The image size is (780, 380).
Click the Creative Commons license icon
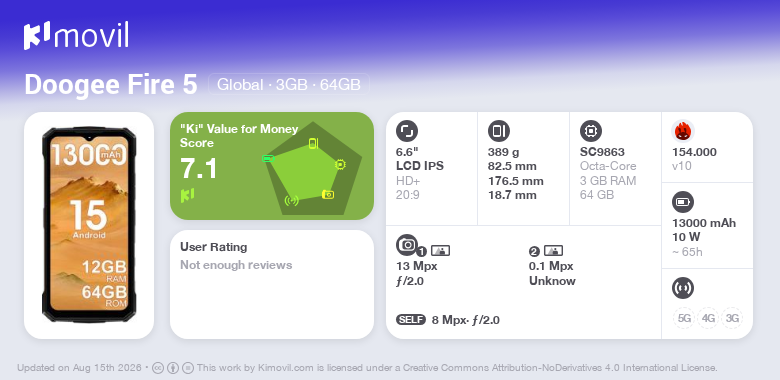pyautogui.click(x=158, y=368)
